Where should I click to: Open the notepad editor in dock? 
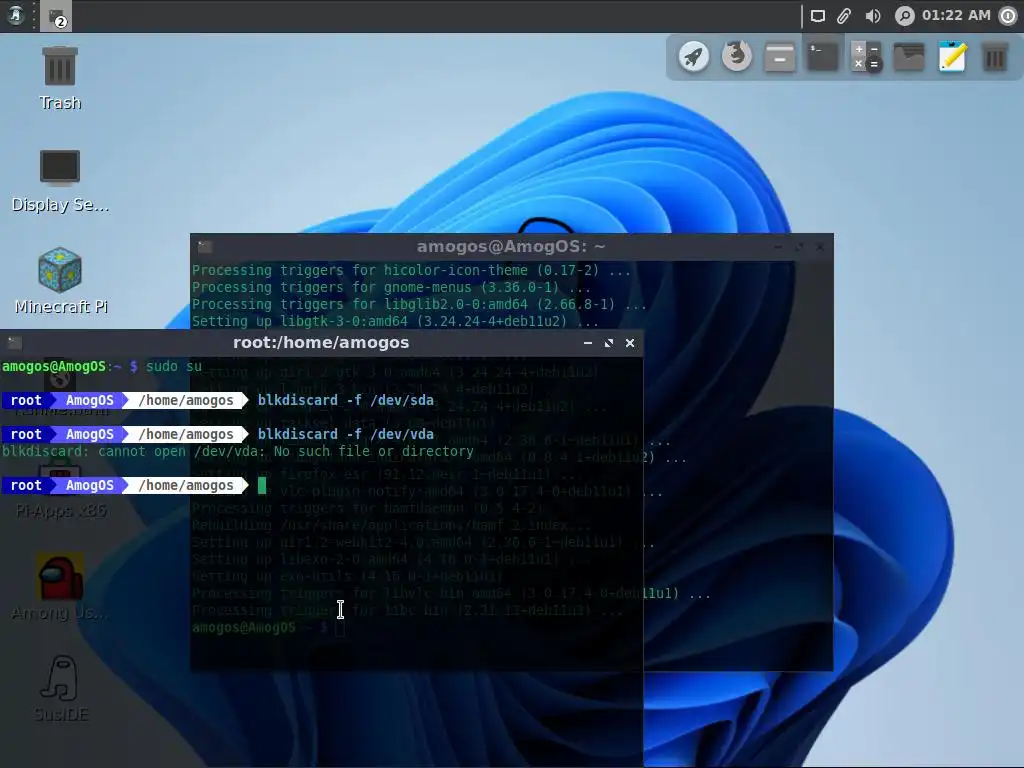click(952, 57)
